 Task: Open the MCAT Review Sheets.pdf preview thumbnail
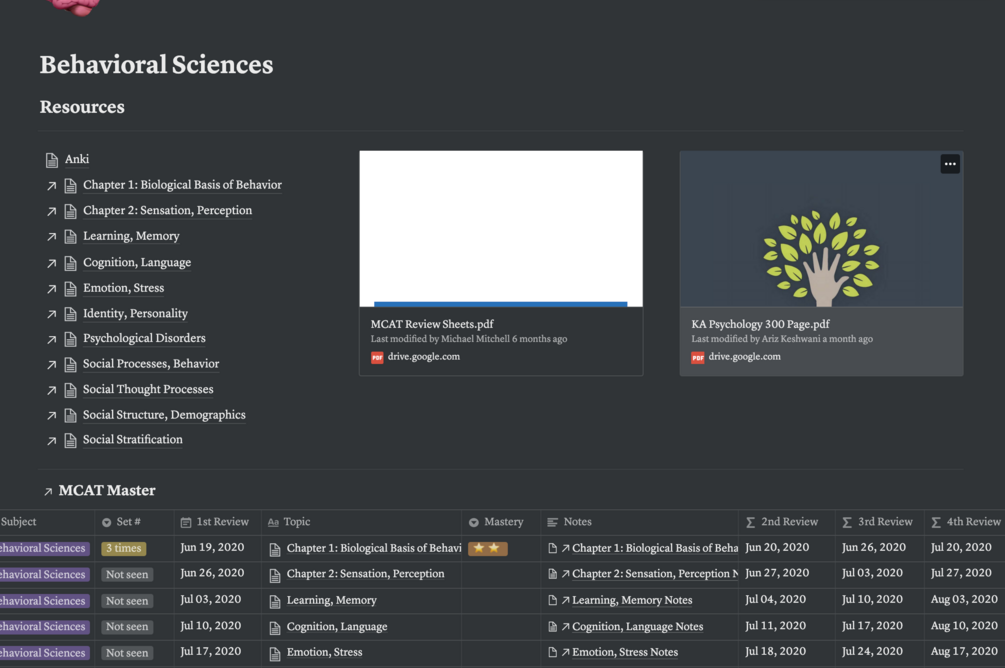click(x=501, y=229)
